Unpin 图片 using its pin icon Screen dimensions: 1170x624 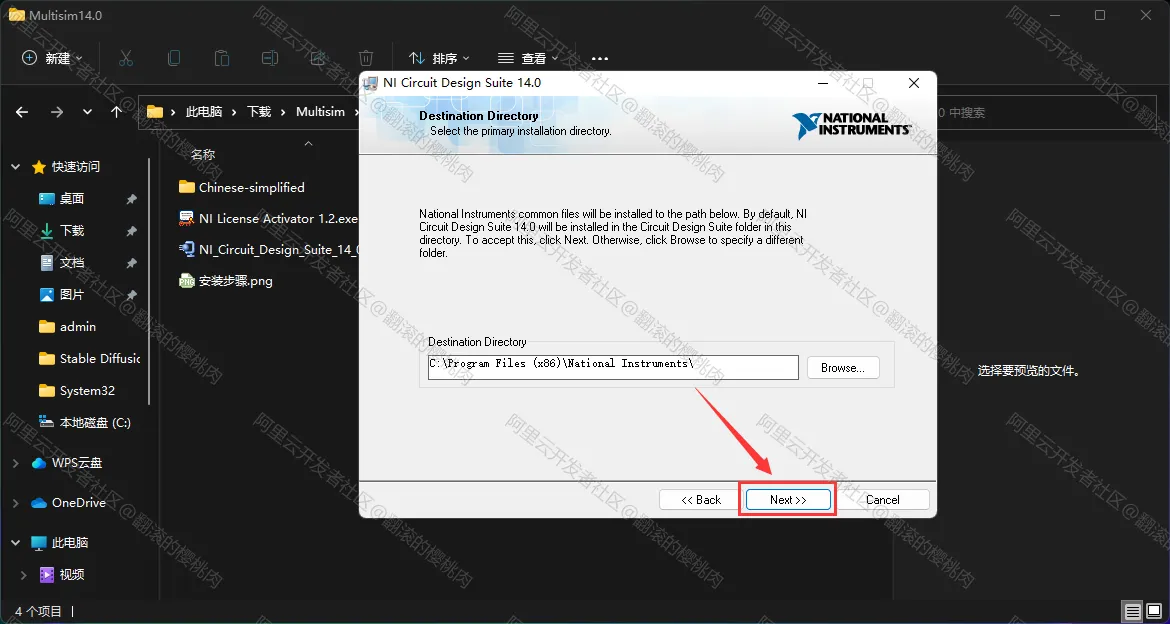point(131,296)
